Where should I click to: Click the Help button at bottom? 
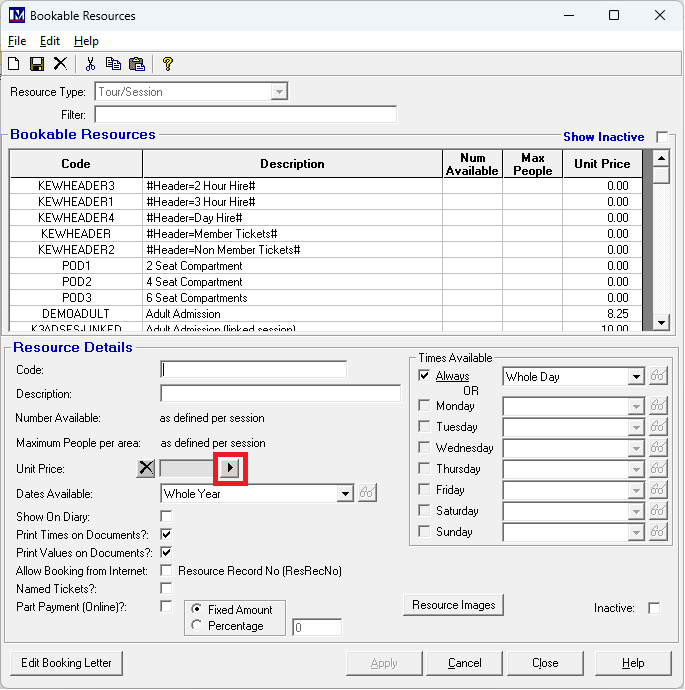point(633,663)
